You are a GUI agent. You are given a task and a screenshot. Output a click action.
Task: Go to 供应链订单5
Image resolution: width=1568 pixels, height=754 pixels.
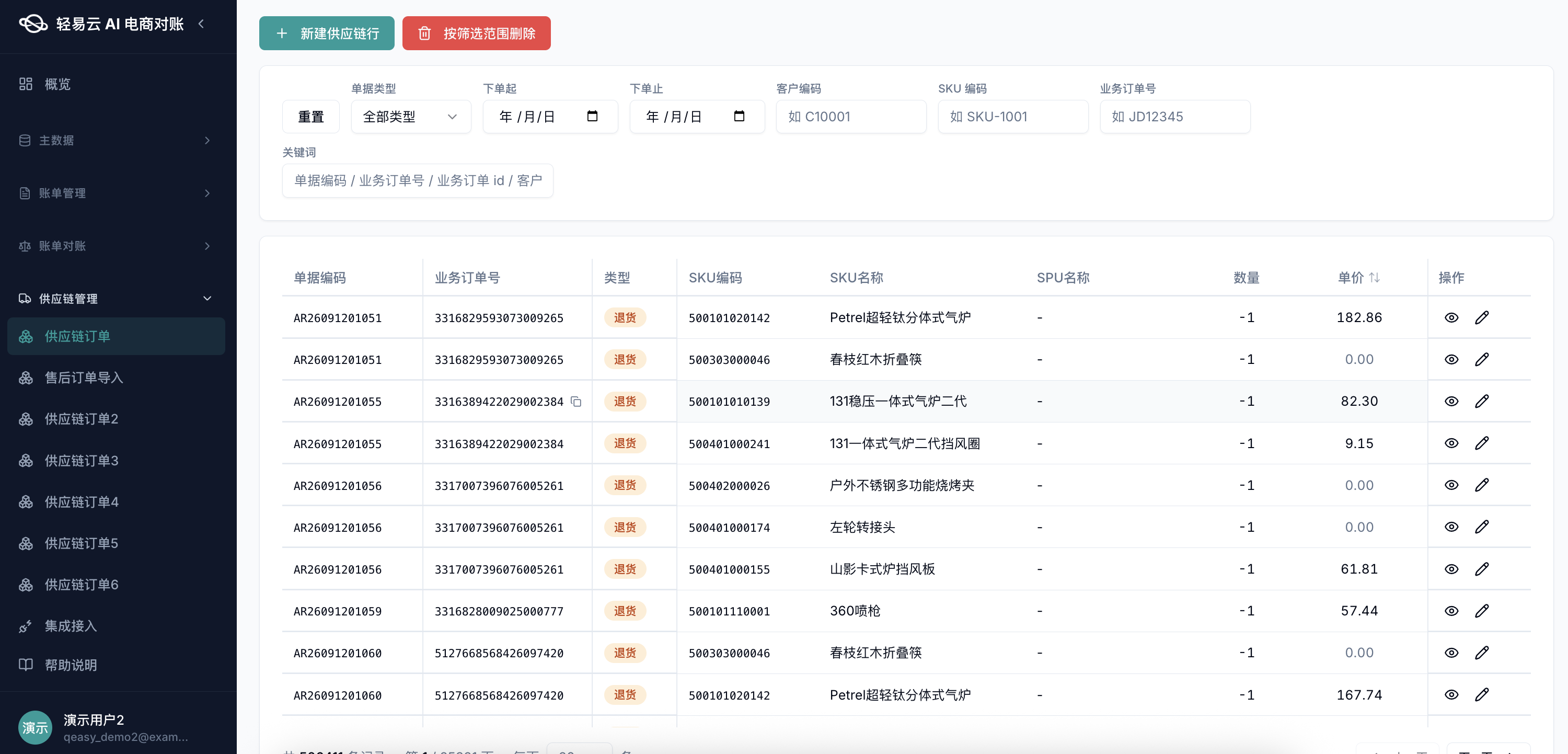click(116, 543)
